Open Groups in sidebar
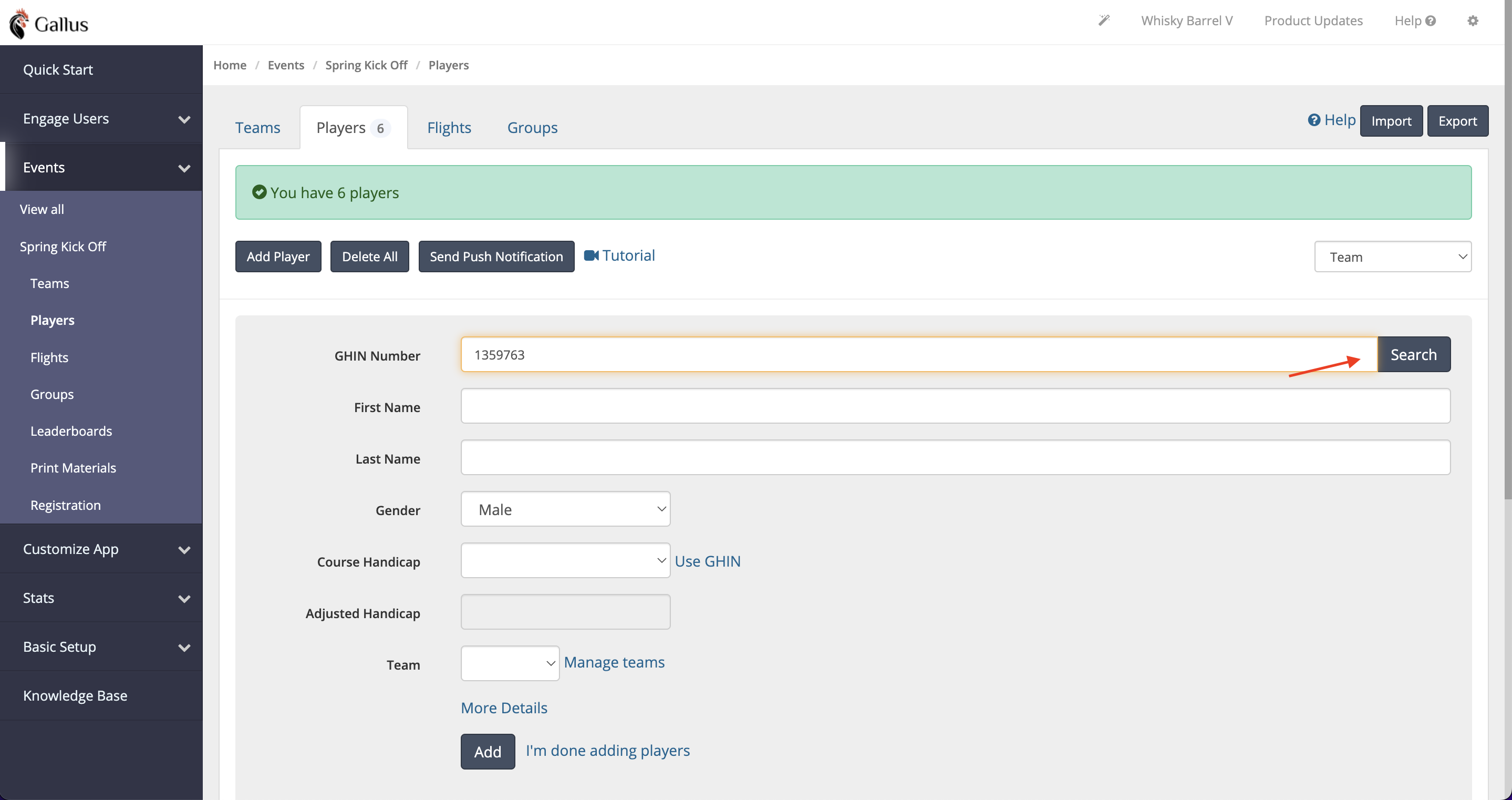Image resolution: width=1512 pixels, height=800 pixels. coord(52,394)
